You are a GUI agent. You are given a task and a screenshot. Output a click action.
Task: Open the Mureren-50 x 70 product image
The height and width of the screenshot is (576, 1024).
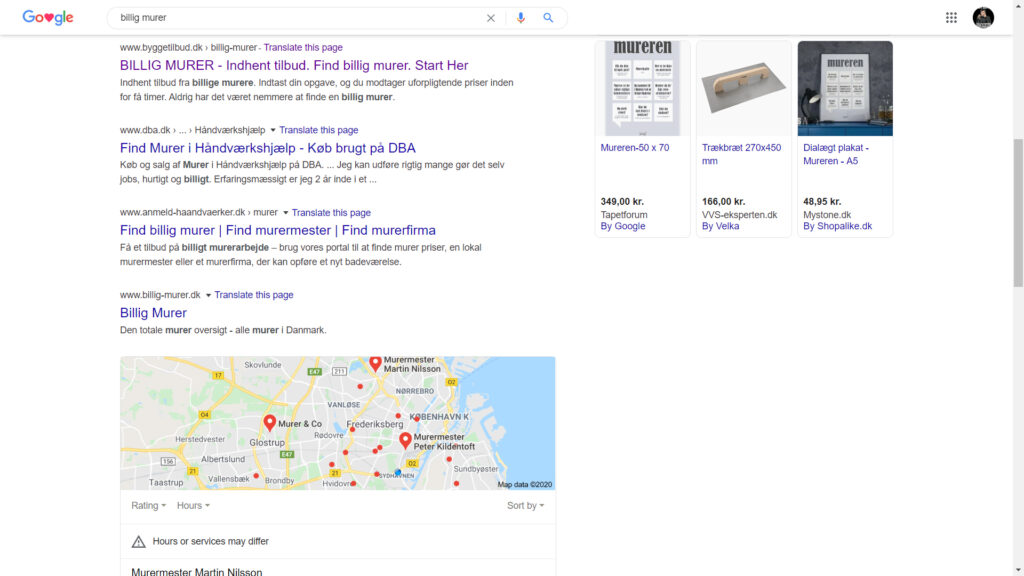click(x=642, y=88)
